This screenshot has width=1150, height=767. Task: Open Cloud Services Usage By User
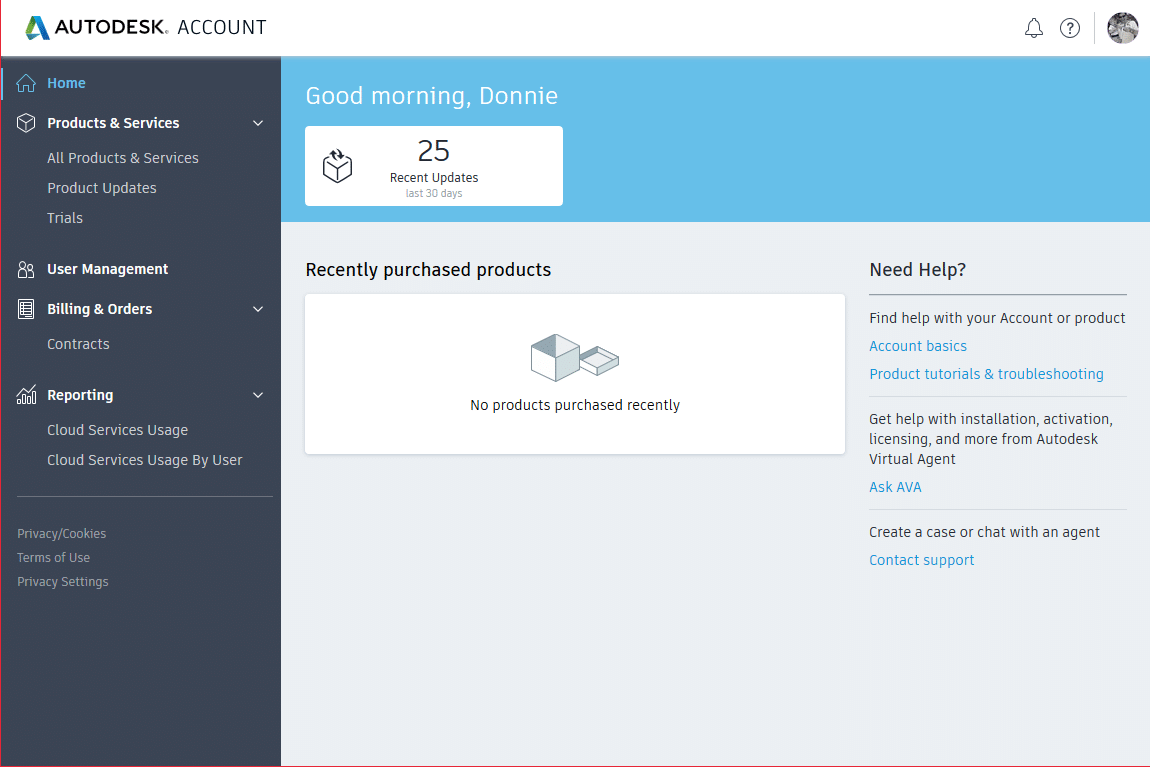[x=144, y=460]
